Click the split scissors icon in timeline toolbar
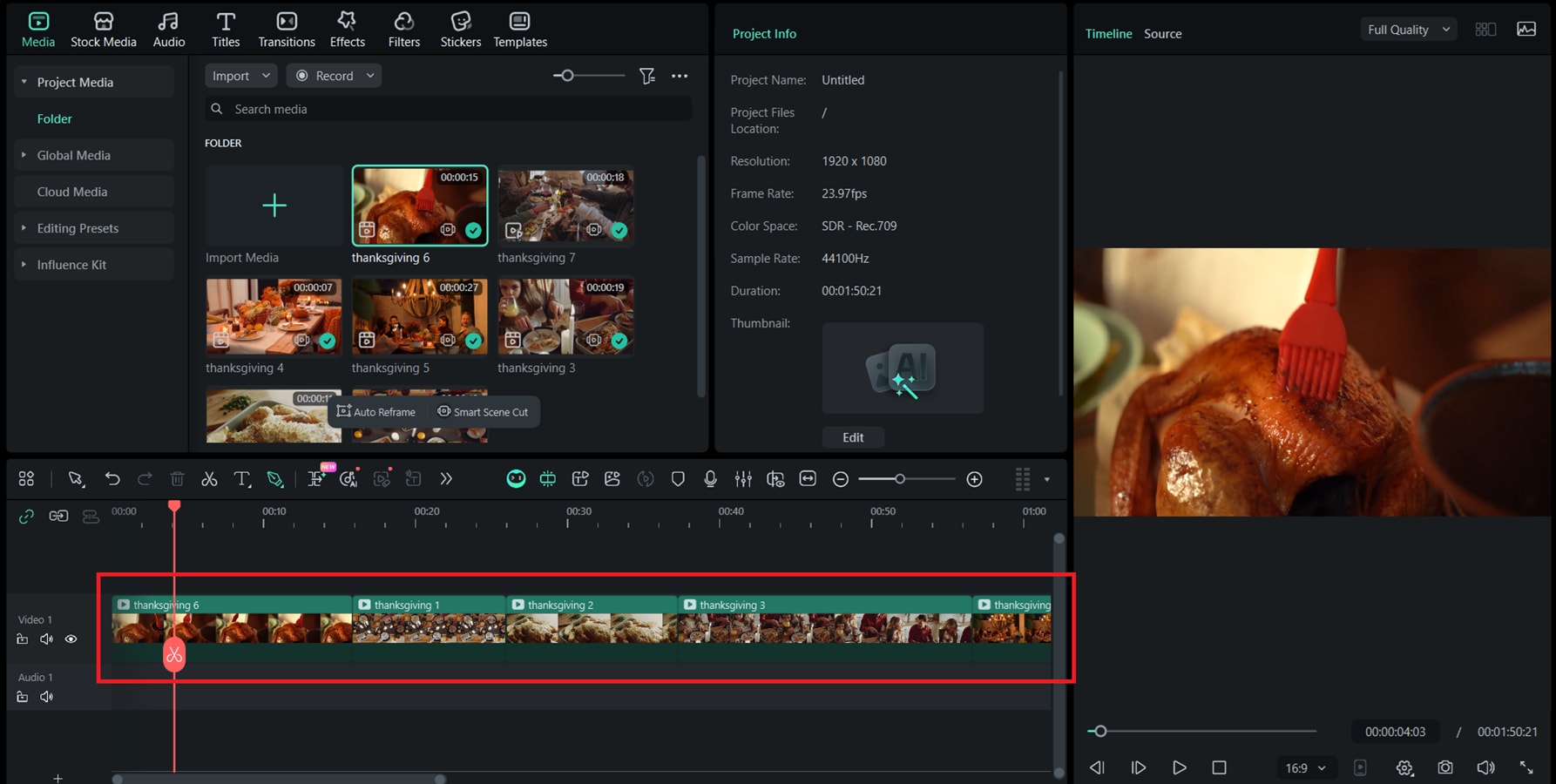 209,479
